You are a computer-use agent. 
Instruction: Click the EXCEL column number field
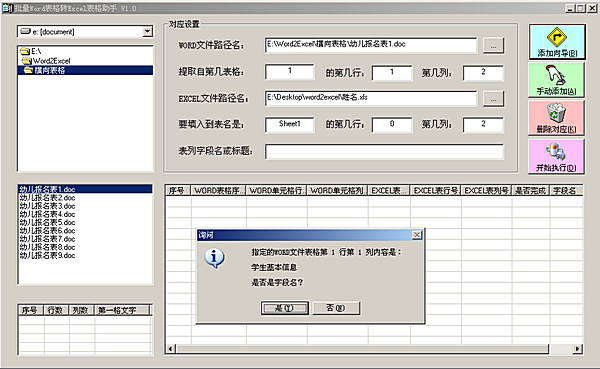(483, 125)
